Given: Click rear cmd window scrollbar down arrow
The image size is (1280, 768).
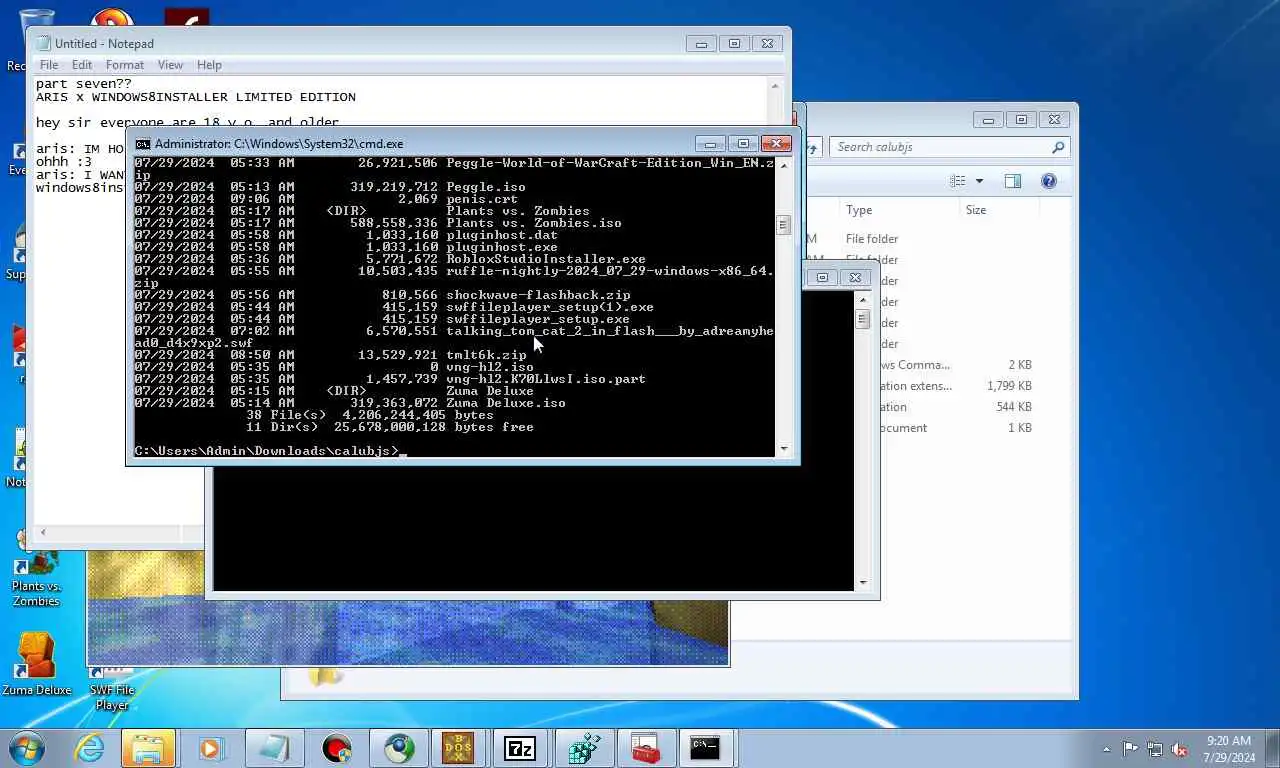Looking at the screenshot, I should (x=862, y=582).
